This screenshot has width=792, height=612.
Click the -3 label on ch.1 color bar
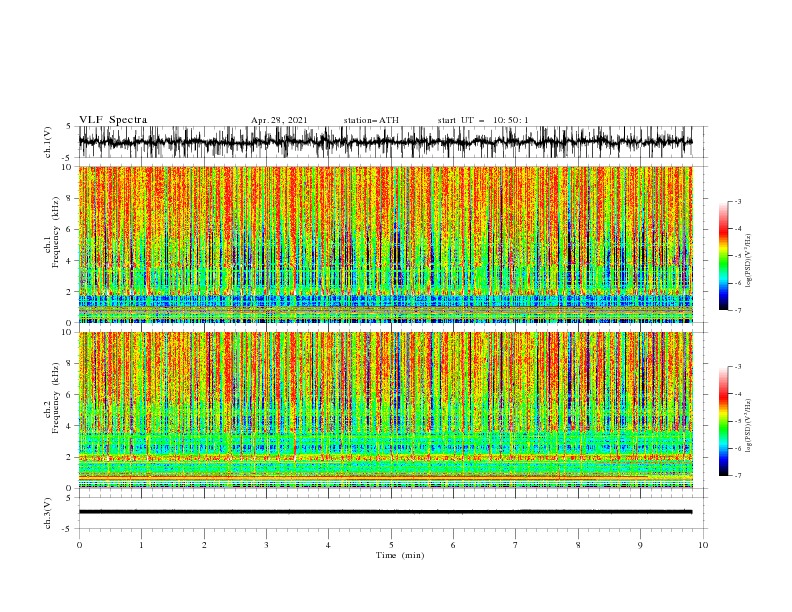click(738, 201)
